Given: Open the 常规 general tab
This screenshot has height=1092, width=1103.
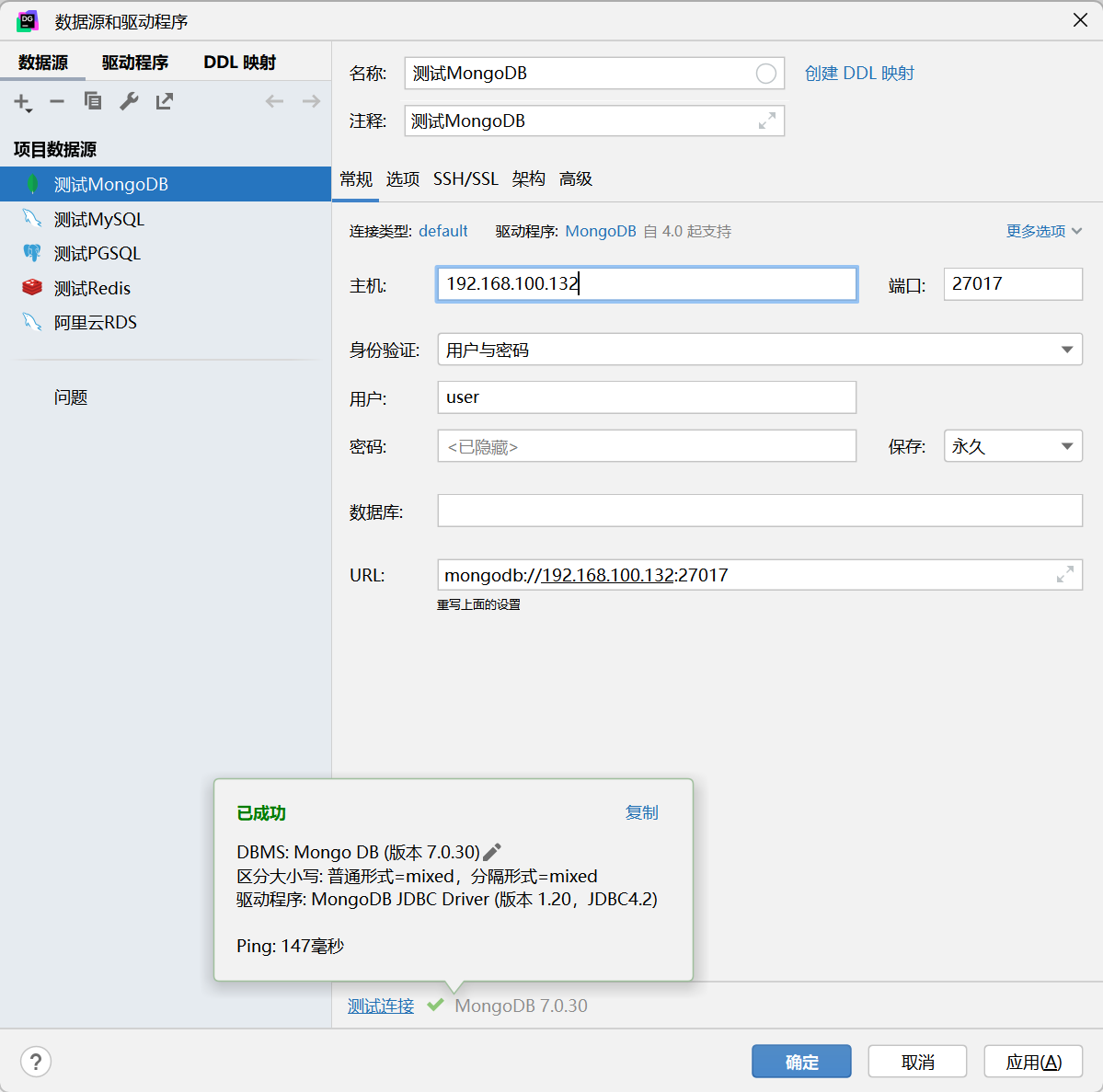Looking at the screenshot, I should 356,179.
